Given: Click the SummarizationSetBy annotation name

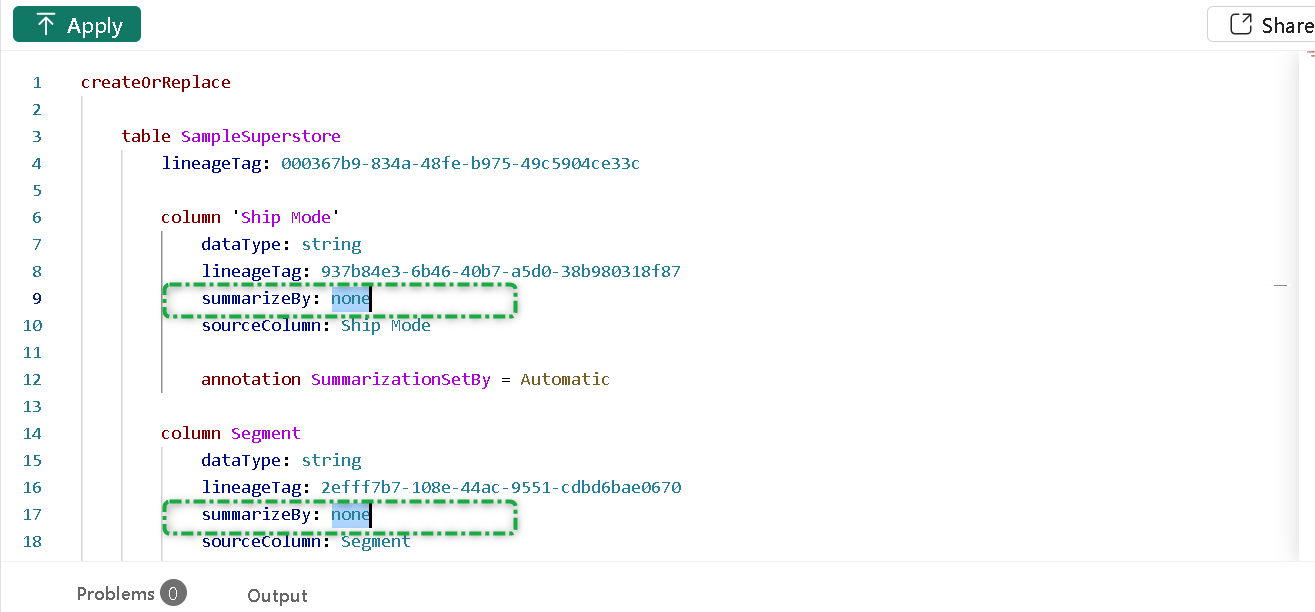Looking at the screenshot, I should [400, 379].
